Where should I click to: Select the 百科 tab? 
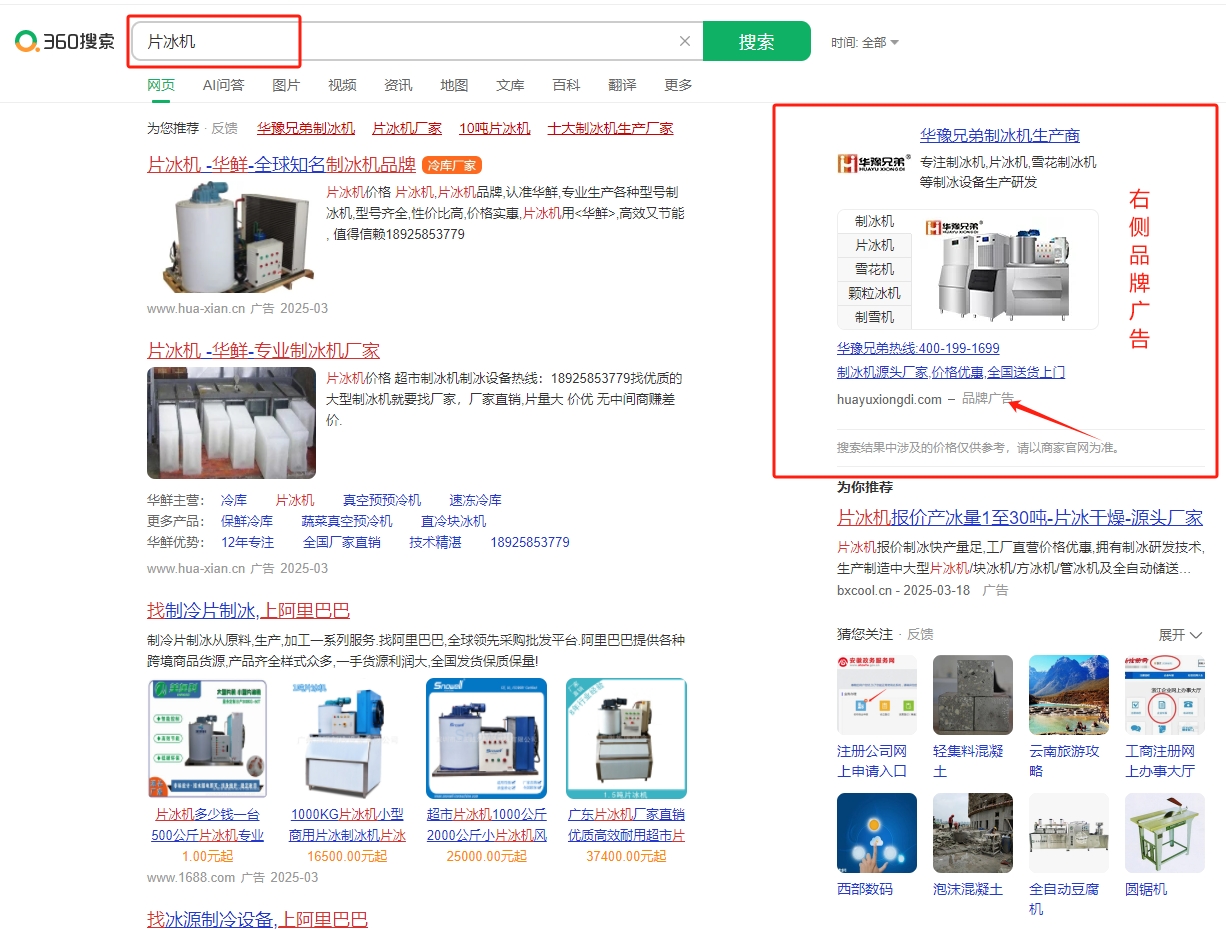click(x=566, y=85)
